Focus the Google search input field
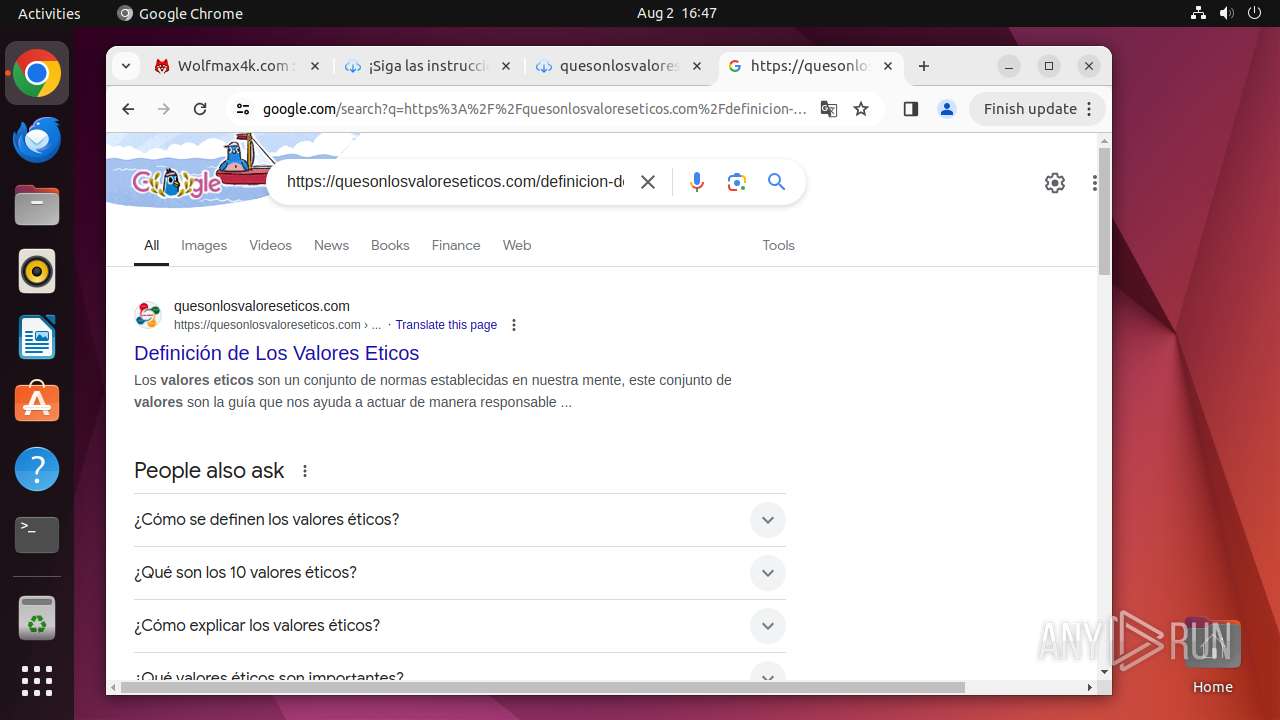This screenshot has width=1280, height=720. coord(455,182)
